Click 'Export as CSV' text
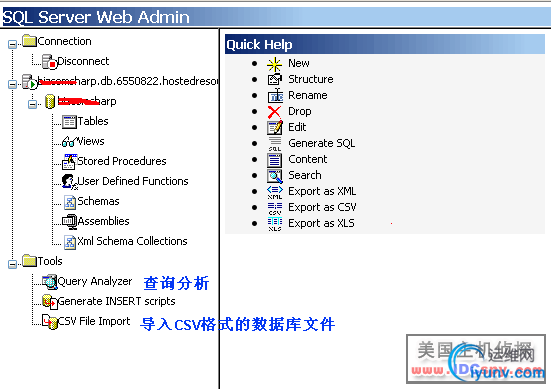 [x=322, y=207]
